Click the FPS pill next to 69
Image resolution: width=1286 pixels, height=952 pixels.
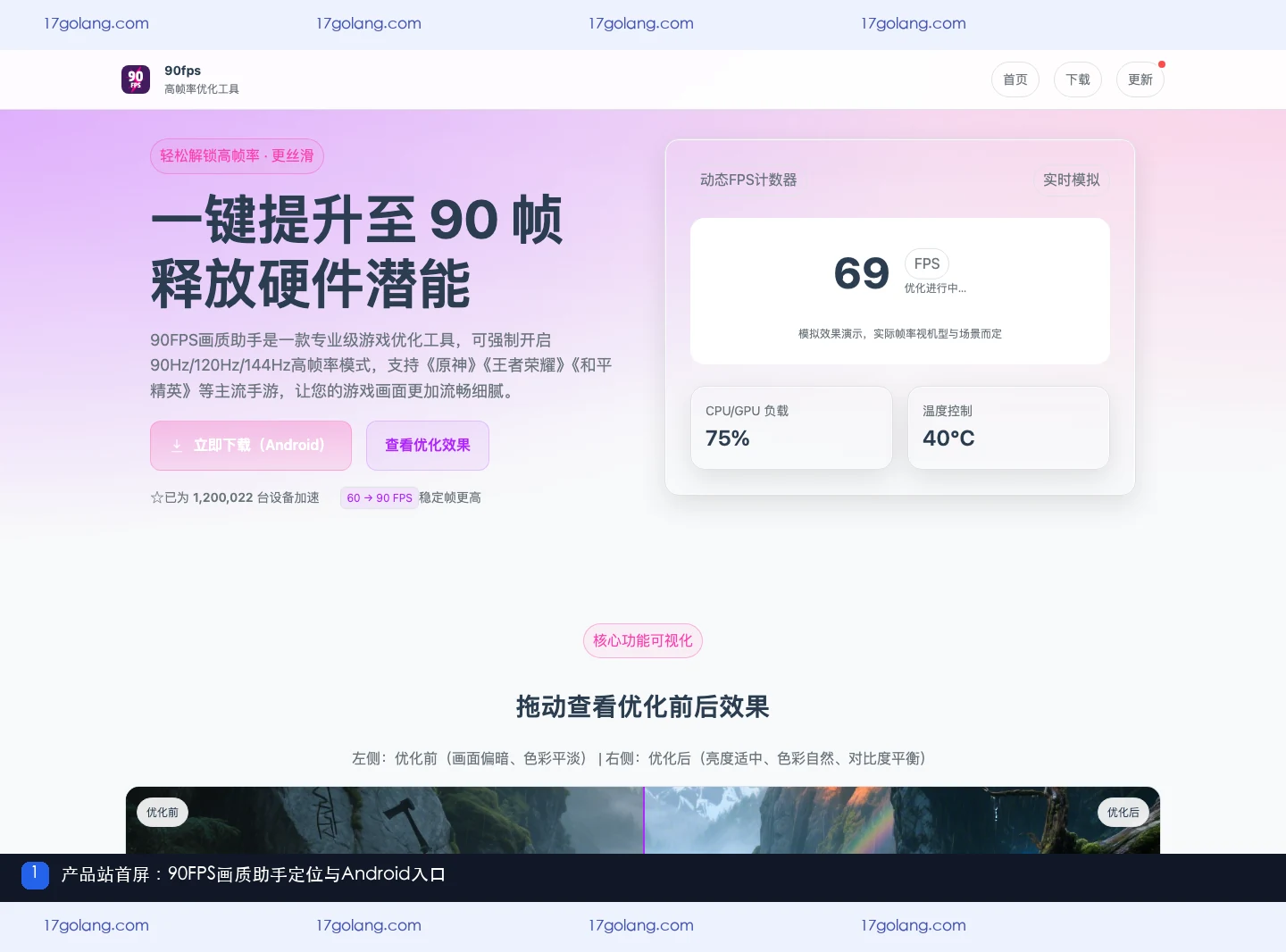tap(927, 263)
